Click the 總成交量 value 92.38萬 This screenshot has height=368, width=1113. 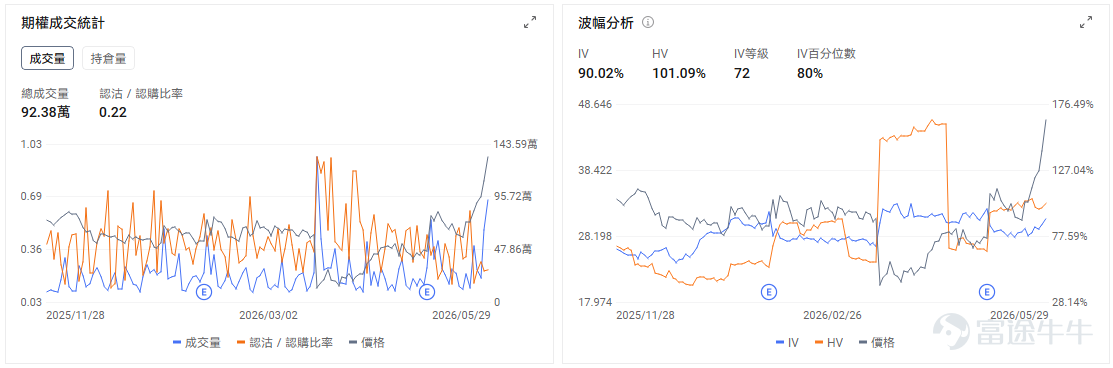click(x=46, y=112)
